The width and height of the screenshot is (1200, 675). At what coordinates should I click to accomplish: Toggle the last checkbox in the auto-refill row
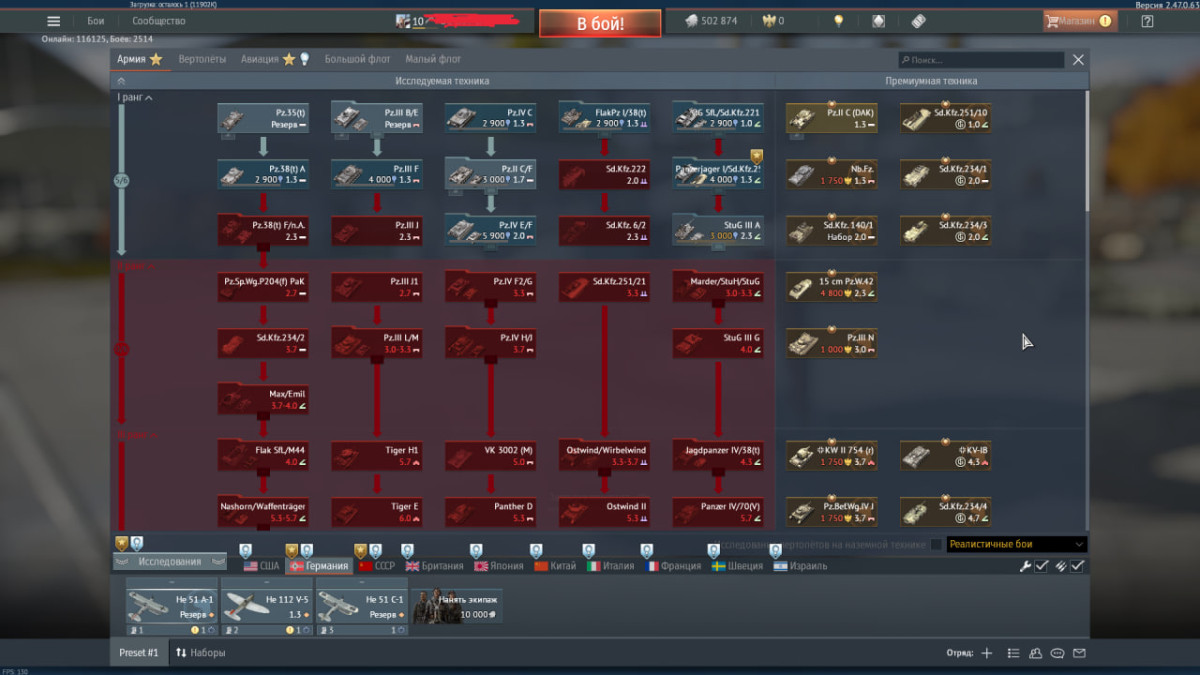tap(1077, 566)
